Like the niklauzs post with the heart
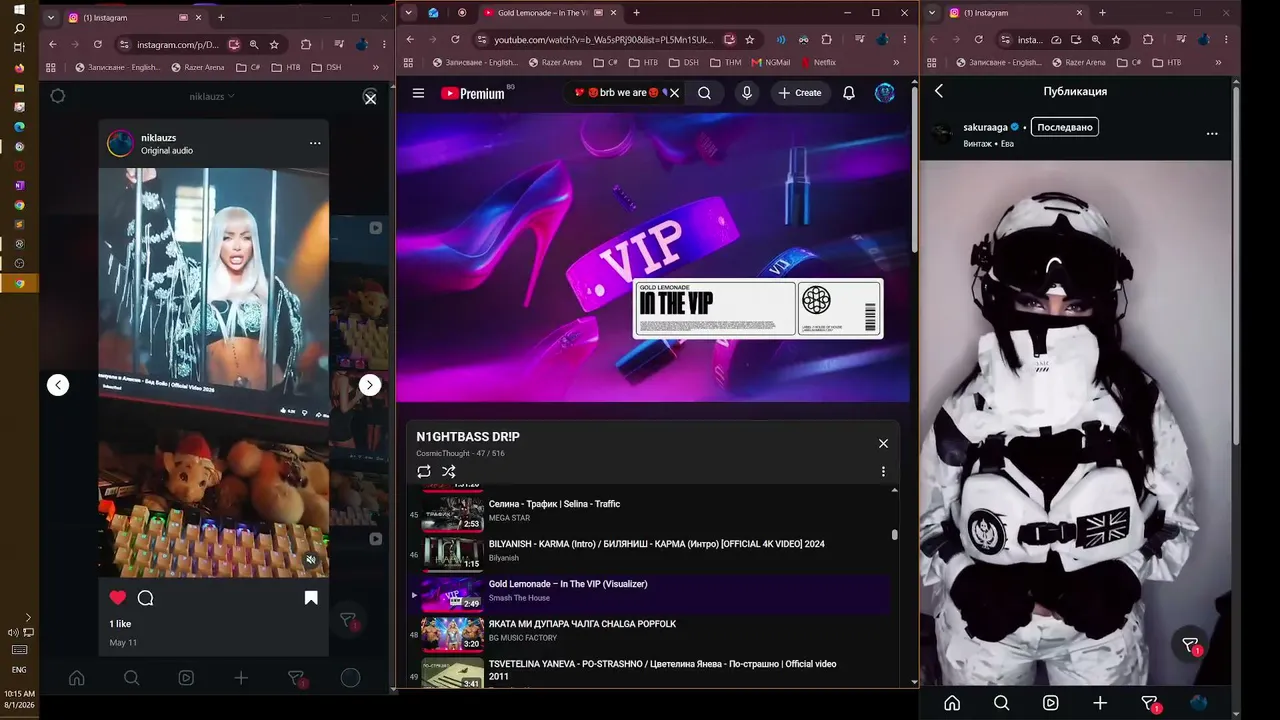 [118, 598]
